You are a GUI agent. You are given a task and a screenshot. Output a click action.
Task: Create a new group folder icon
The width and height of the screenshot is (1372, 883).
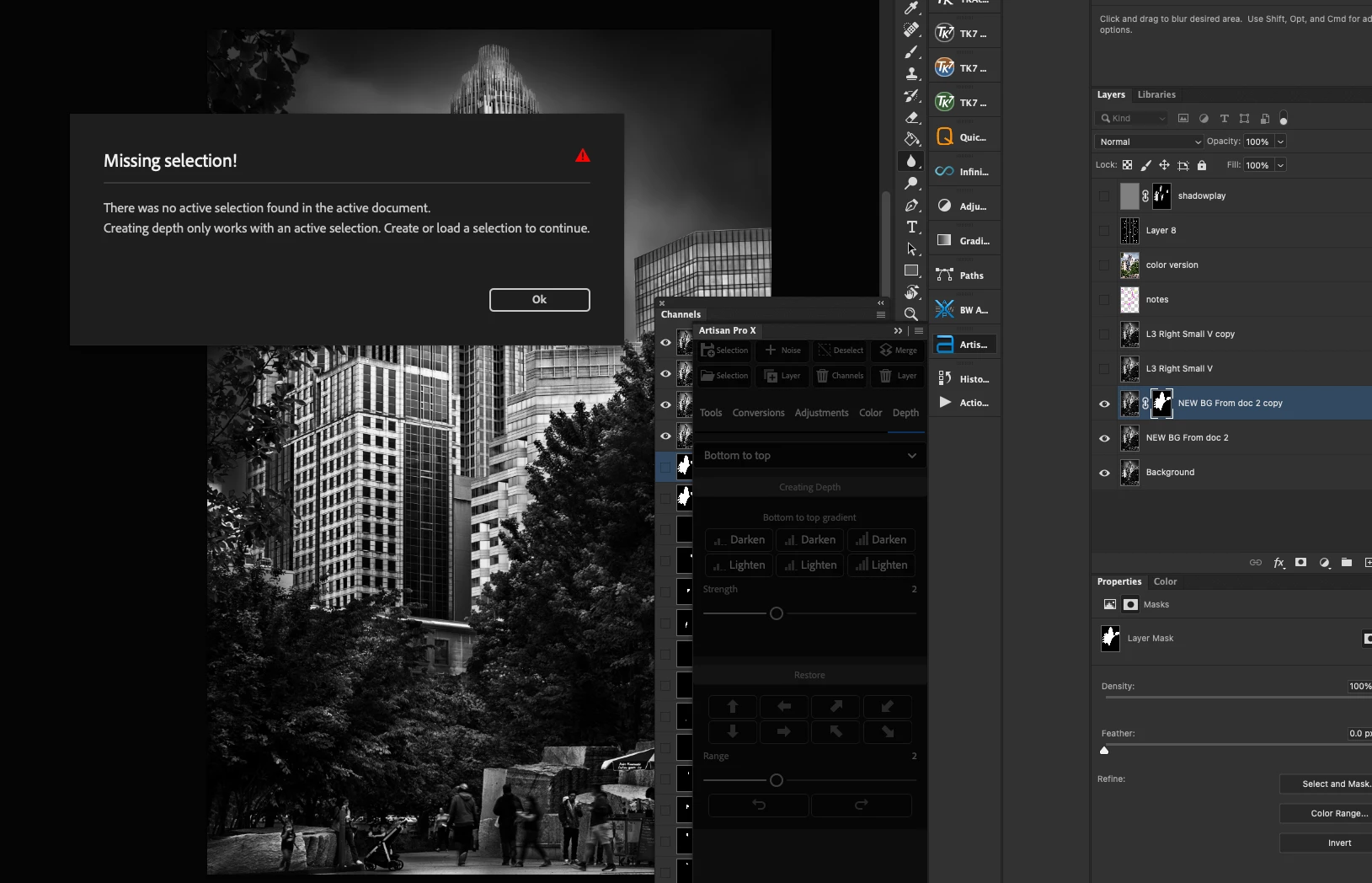[1347, 563]
